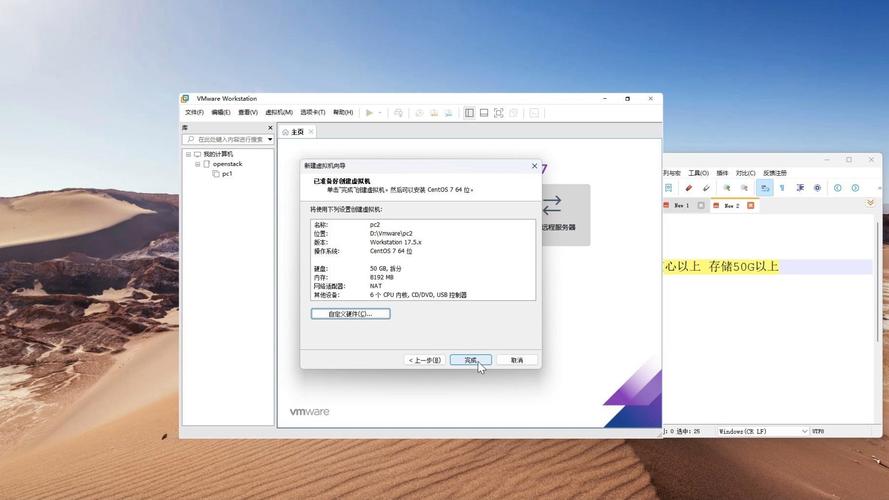The height and width of the screenshot is (500, 889).
Task: Click the 内存 value 8192 MB
Action: [382, 277]
